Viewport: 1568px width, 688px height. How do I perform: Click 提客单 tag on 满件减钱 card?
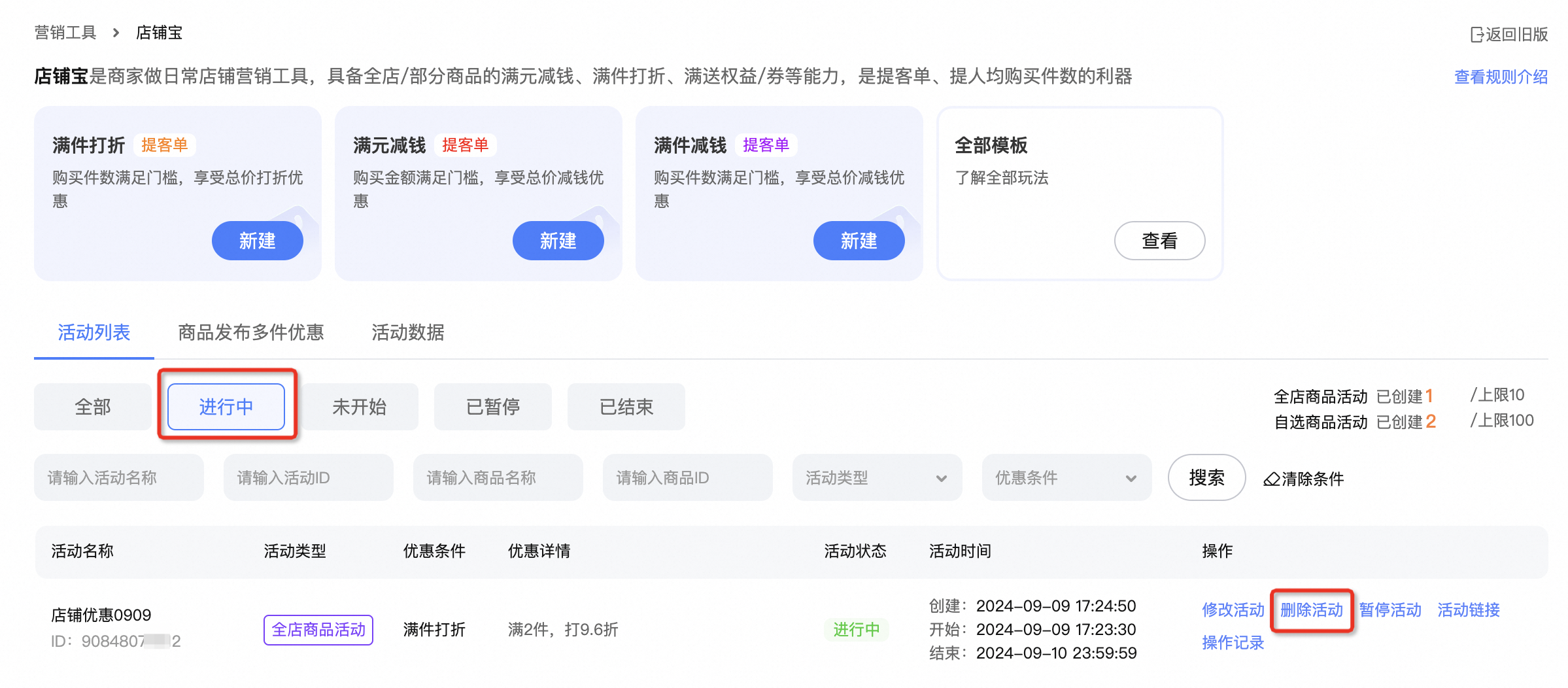(x=766, y=145)
